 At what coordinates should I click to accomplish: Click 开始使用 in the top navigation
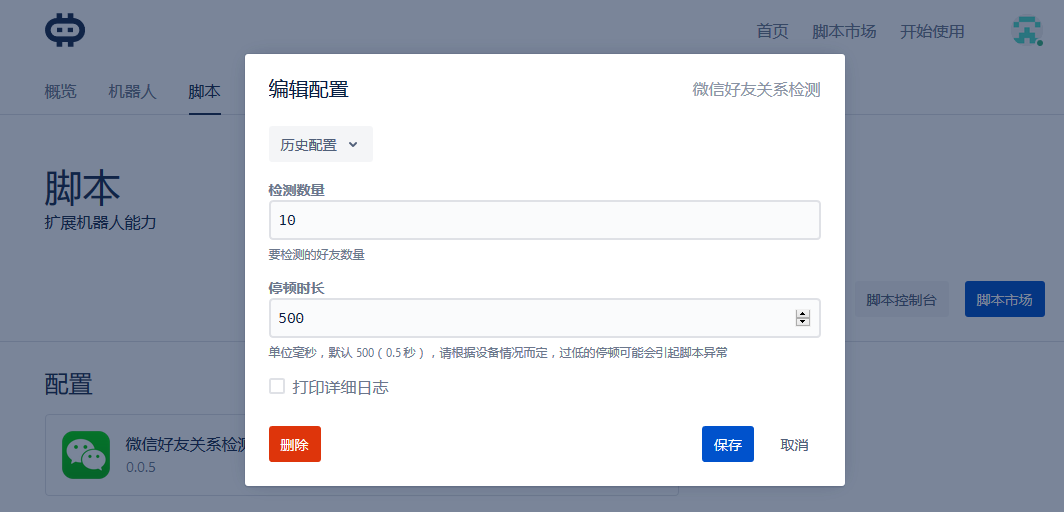932,31
